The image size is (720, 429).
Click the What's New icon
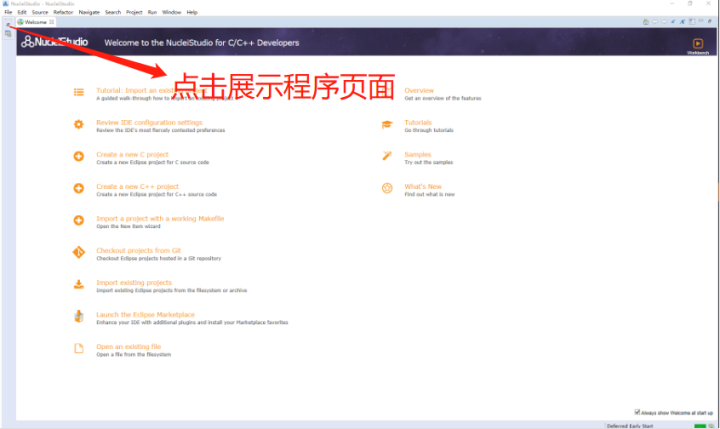387,188
